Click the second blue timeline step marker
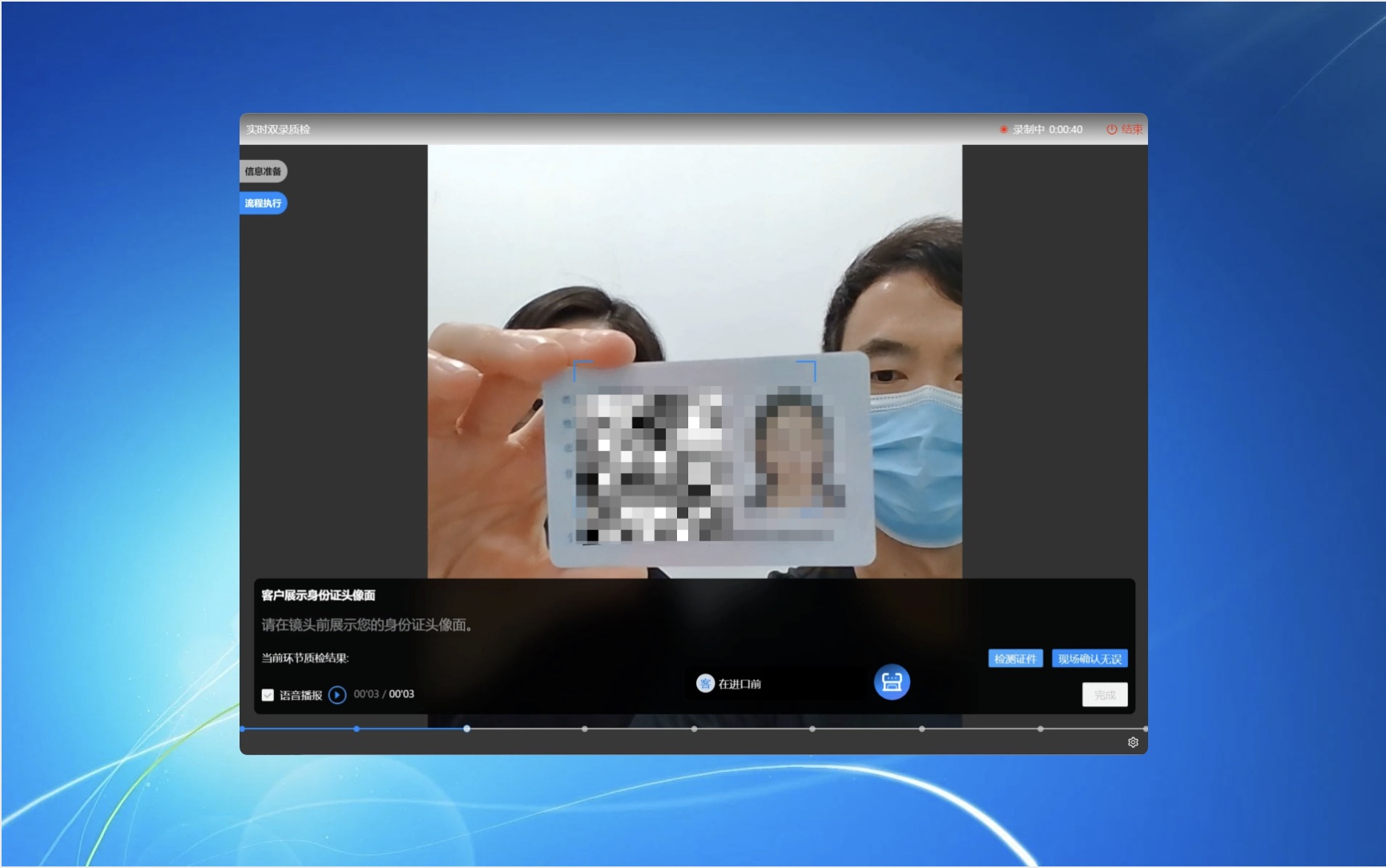1386x868 pixels. 357,729
